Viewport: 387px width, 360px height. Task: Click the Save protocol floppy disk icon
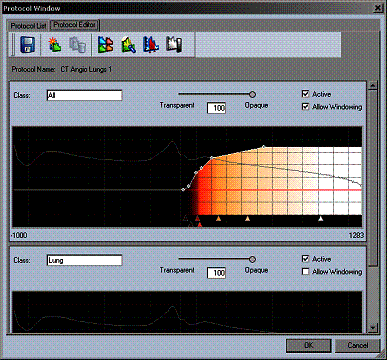click(27, 45)
